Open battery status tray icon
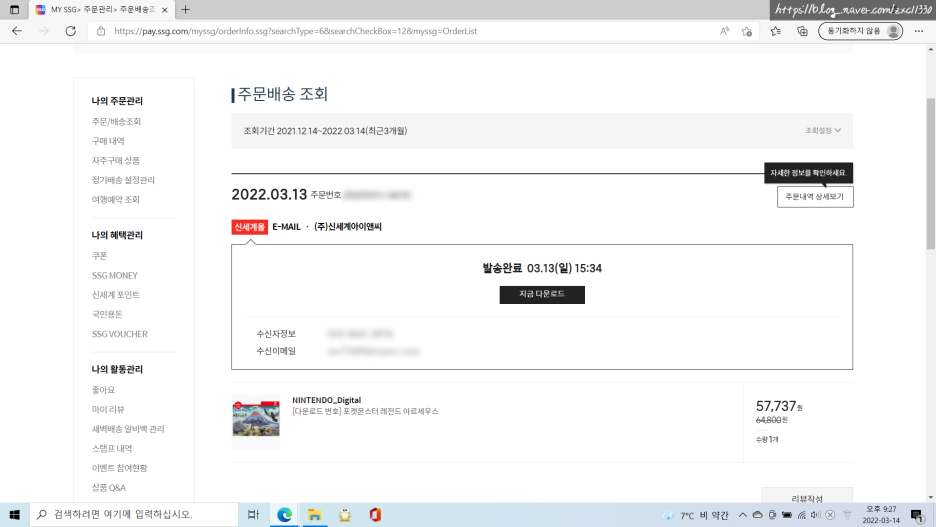The width and height of the screenshot is (936, 527). point(787,514)
